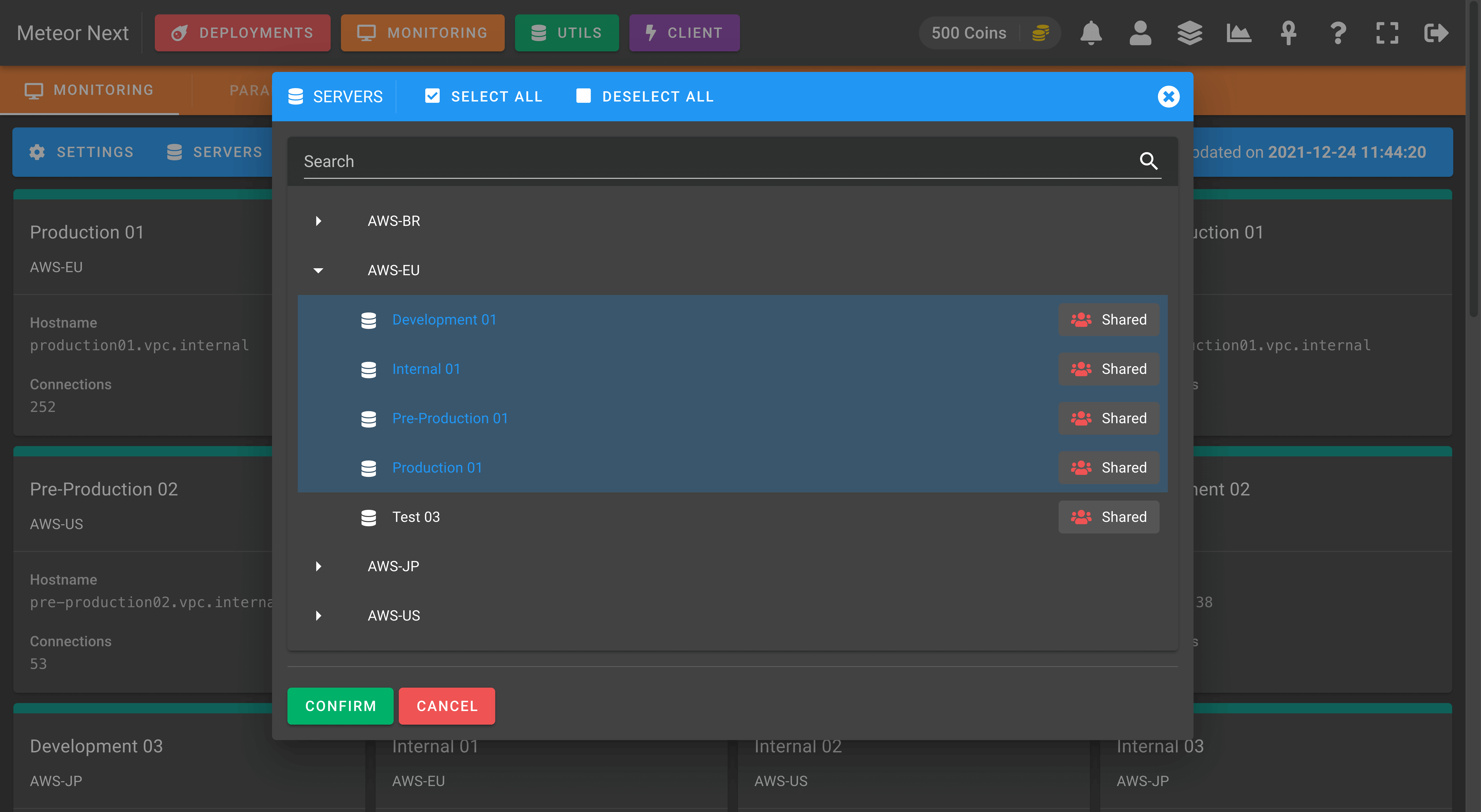Viewport: 1481px width, 812px height.
Task: Expand the AWS-JP server group
Action: [x=318, y=566]
